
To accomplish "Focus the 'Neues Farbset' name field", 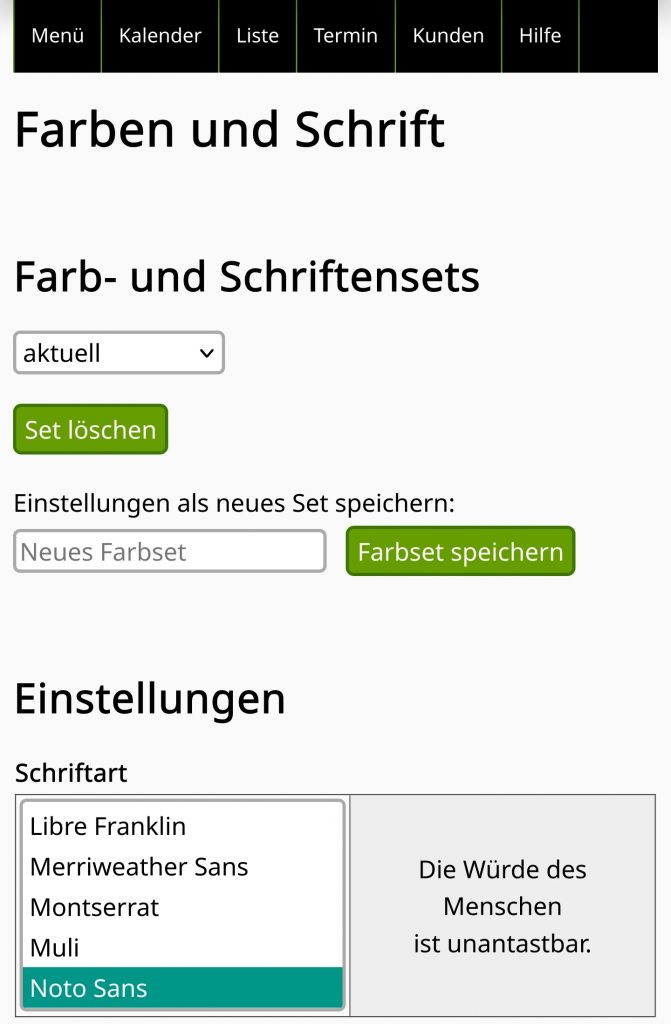I will coord(170,551).
